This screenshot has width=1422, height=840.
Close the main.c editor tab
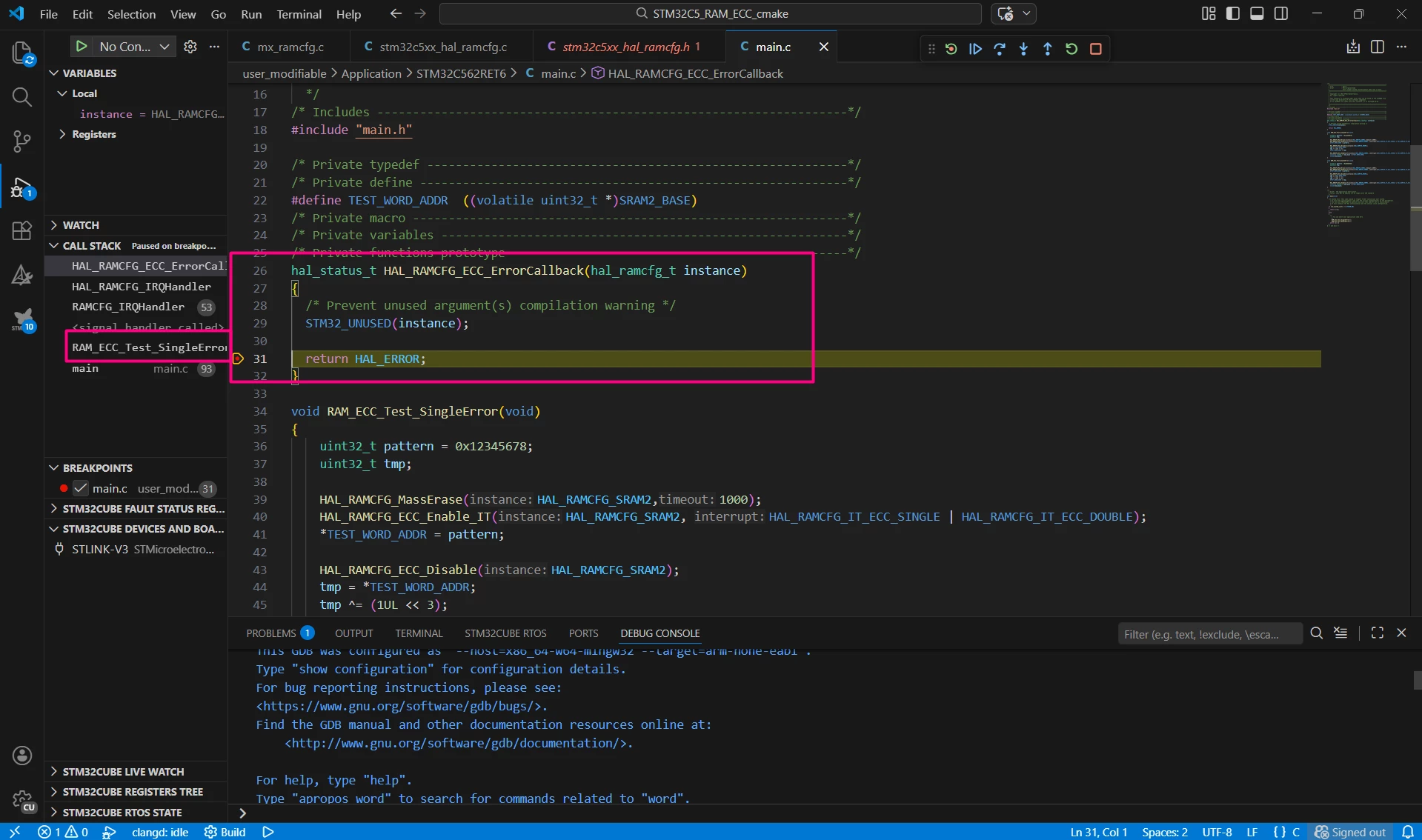coord(823,47)
